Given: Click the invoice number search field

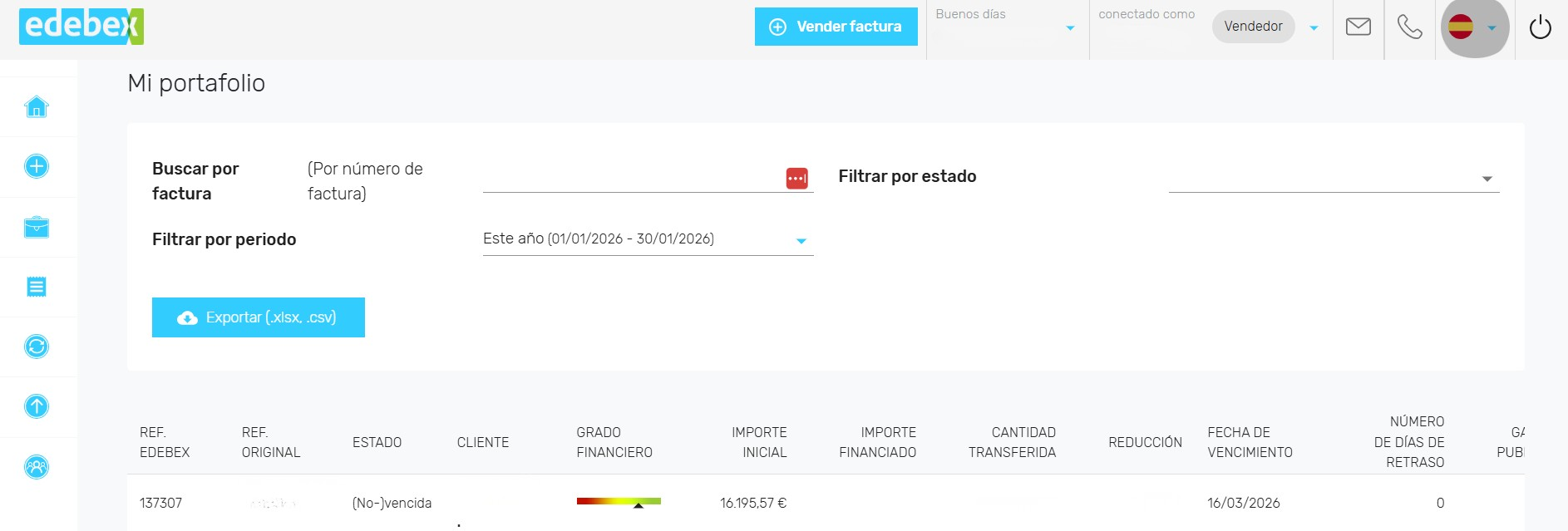Looking at the screenshot, I should tap(632, 178).
